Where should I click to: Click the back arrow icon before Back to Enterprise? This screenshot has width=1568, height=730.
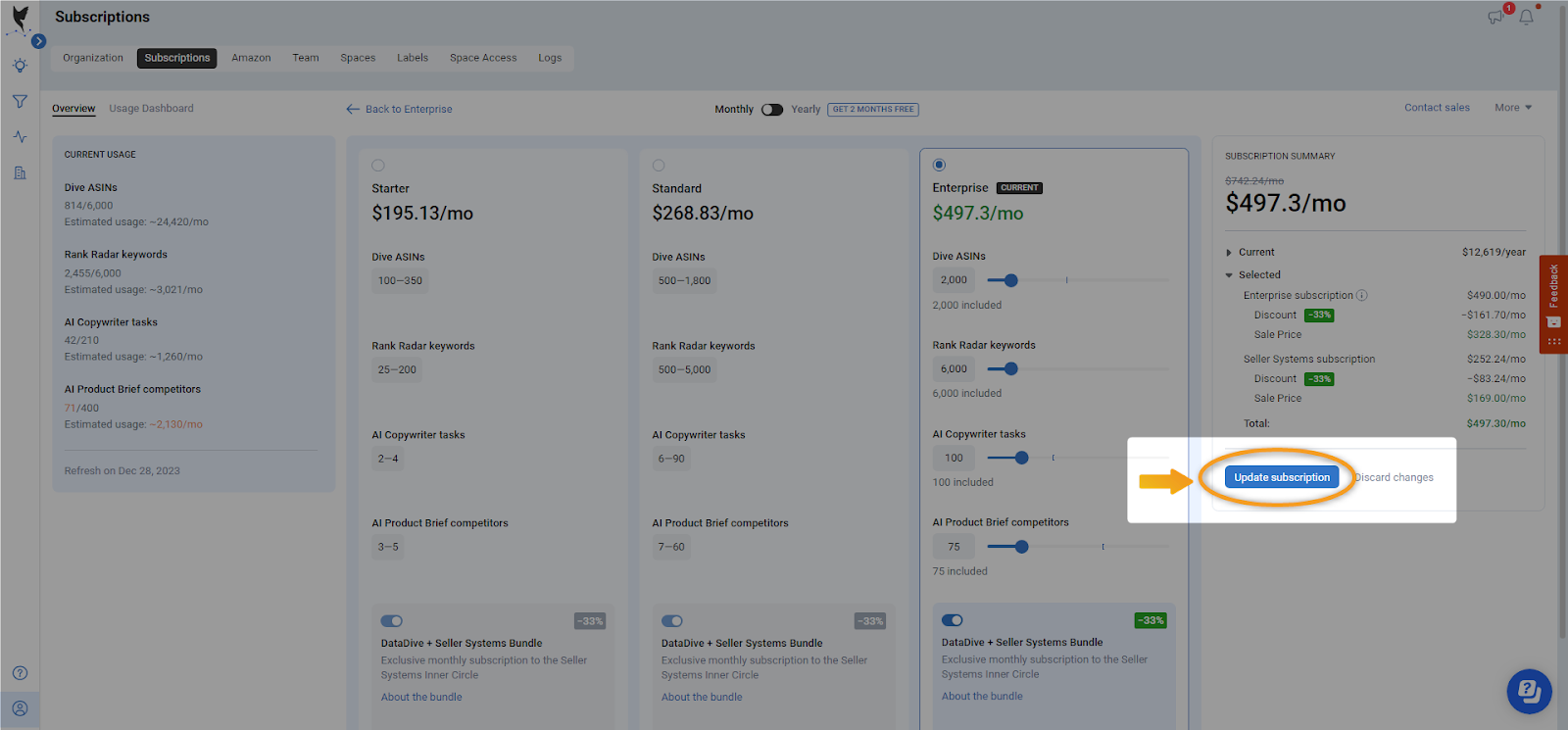tap(353, 109)
